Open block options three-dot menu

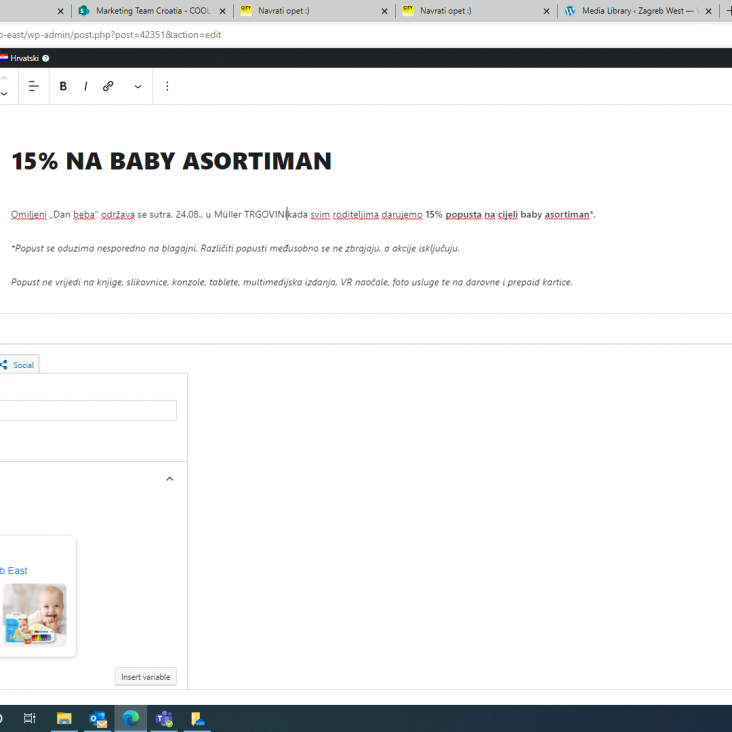pos(167,86)
